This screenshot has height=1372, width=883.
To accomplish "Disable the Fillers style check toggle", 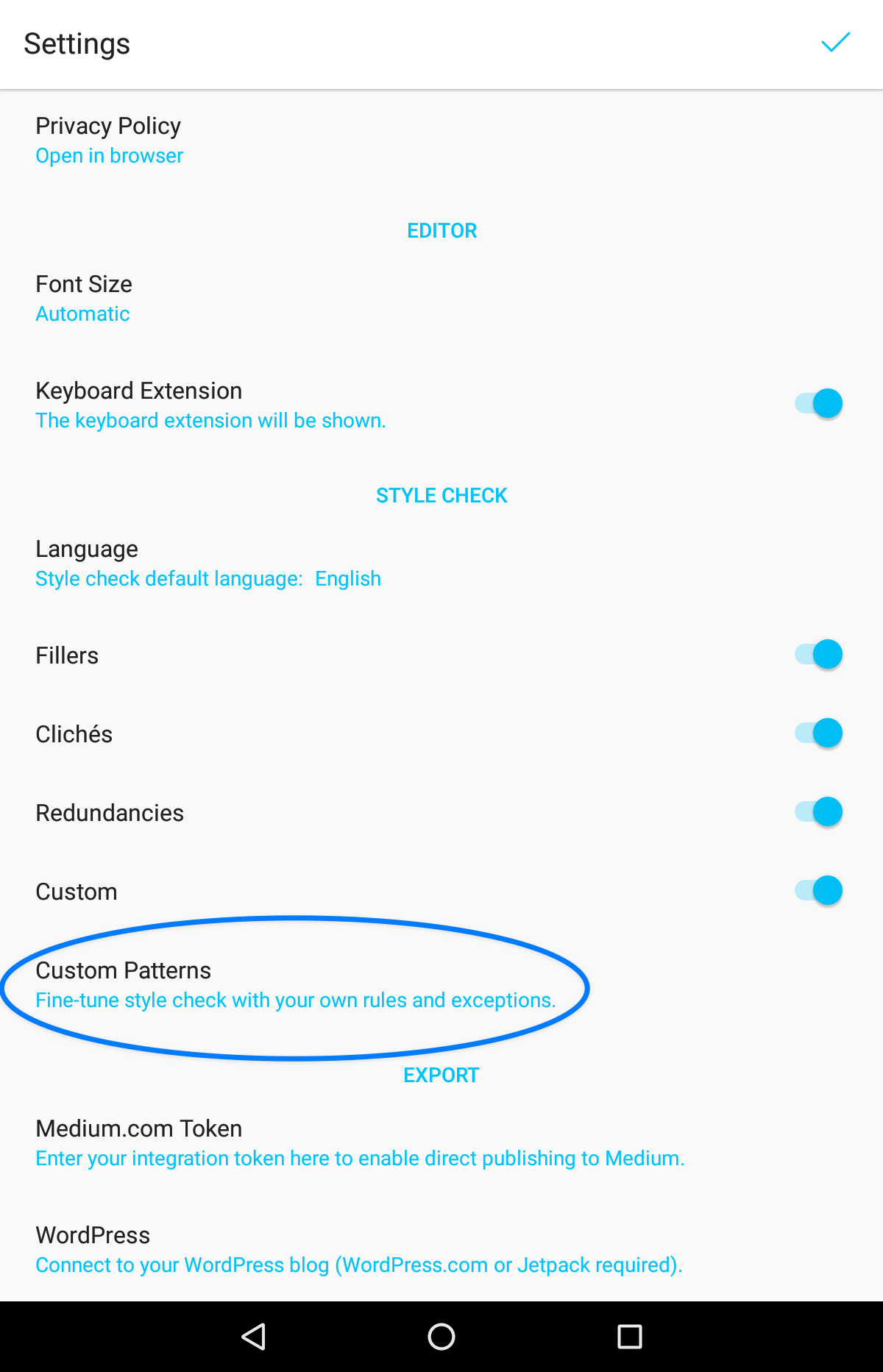I will coord(818,654).
